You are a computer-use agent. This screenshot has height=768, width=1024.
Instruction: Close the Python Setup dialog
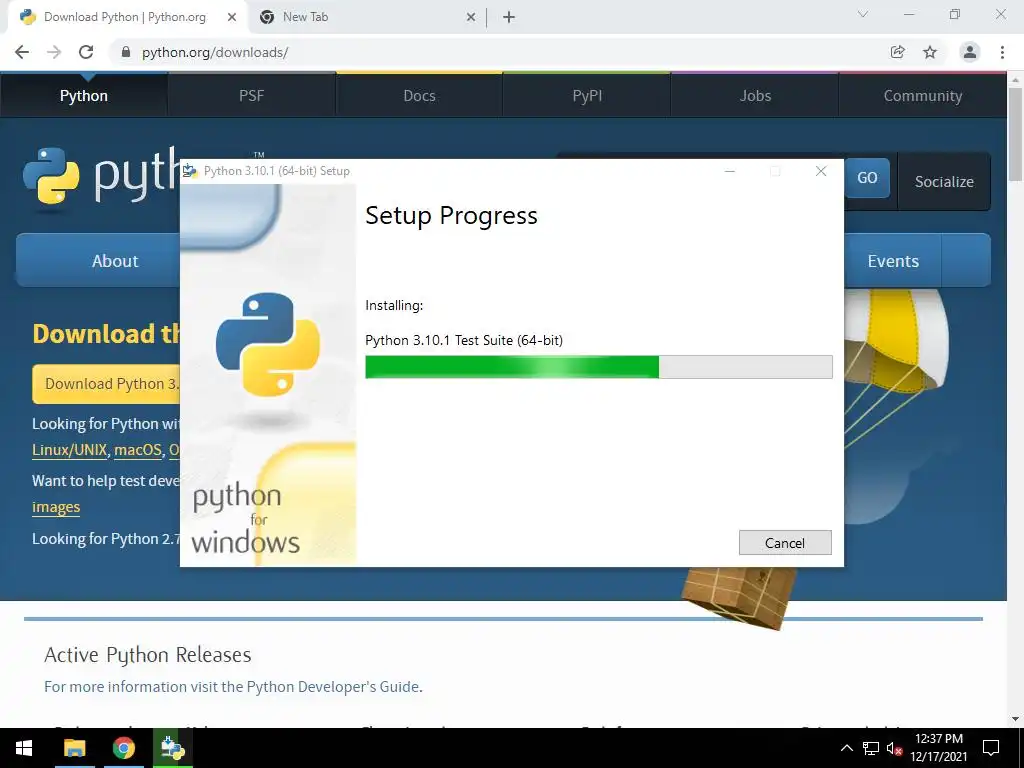click(822, 171)
